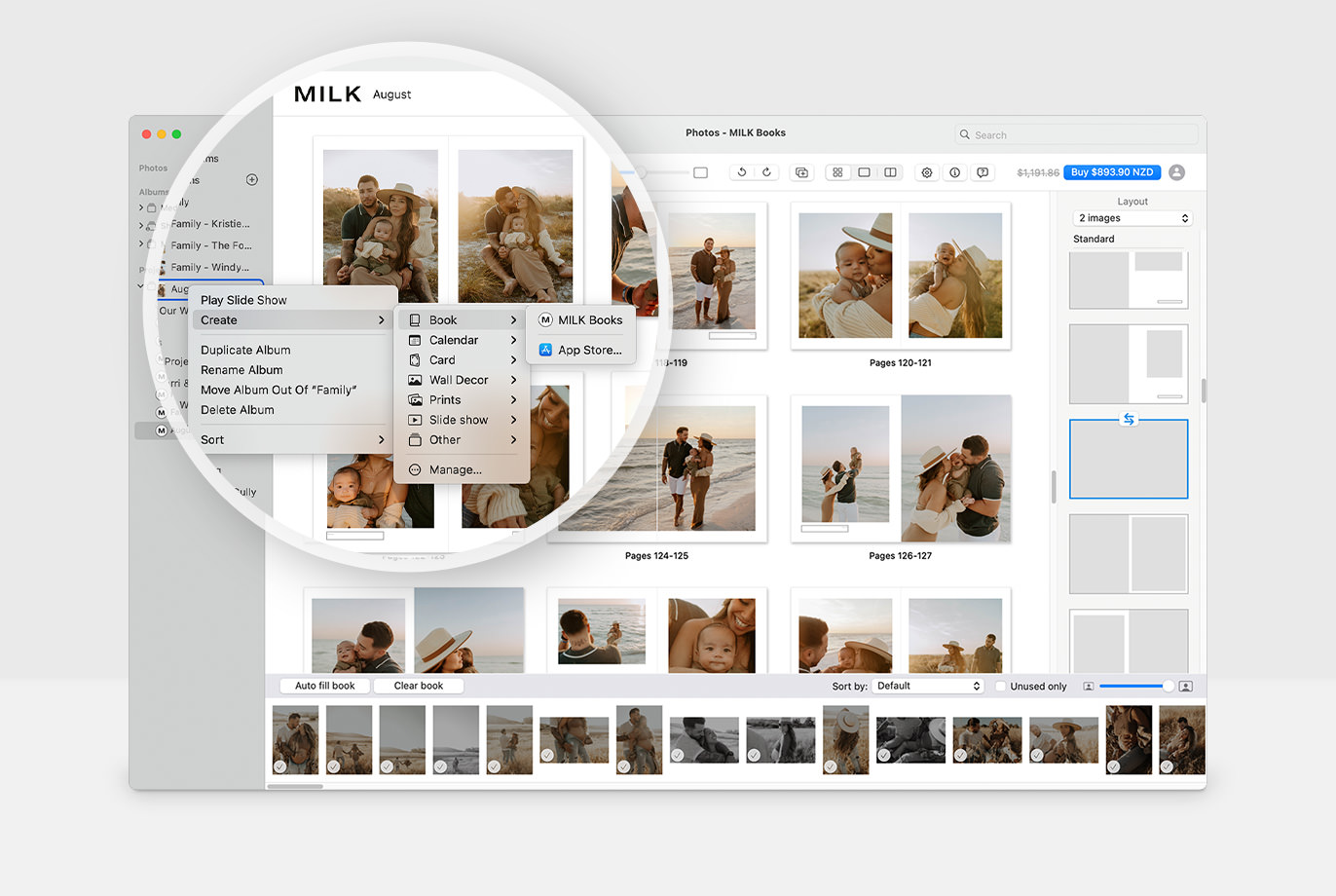Open the 2 images layout dropdown
The height and width of the screenshot is (896, 1336).
pos(1133,218)
